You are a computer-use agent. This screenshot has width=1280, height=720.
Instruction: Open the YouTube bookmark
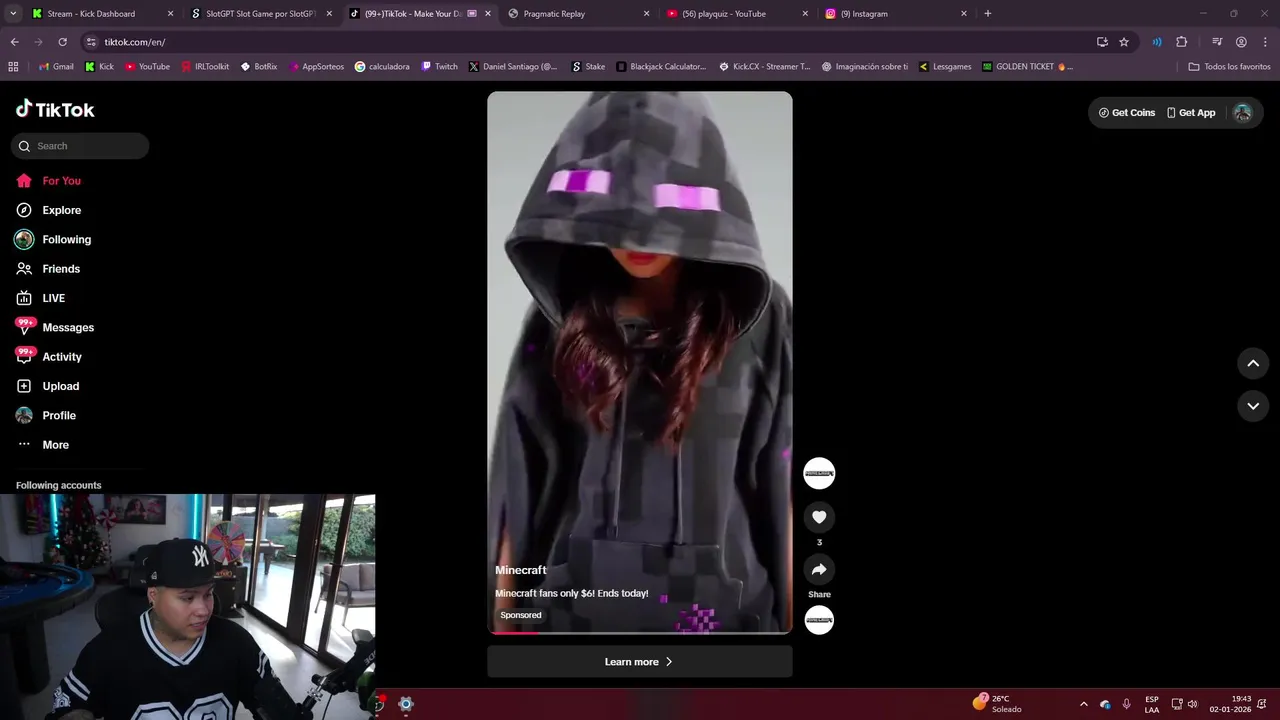pyautogui.click(x=146, y=67)
